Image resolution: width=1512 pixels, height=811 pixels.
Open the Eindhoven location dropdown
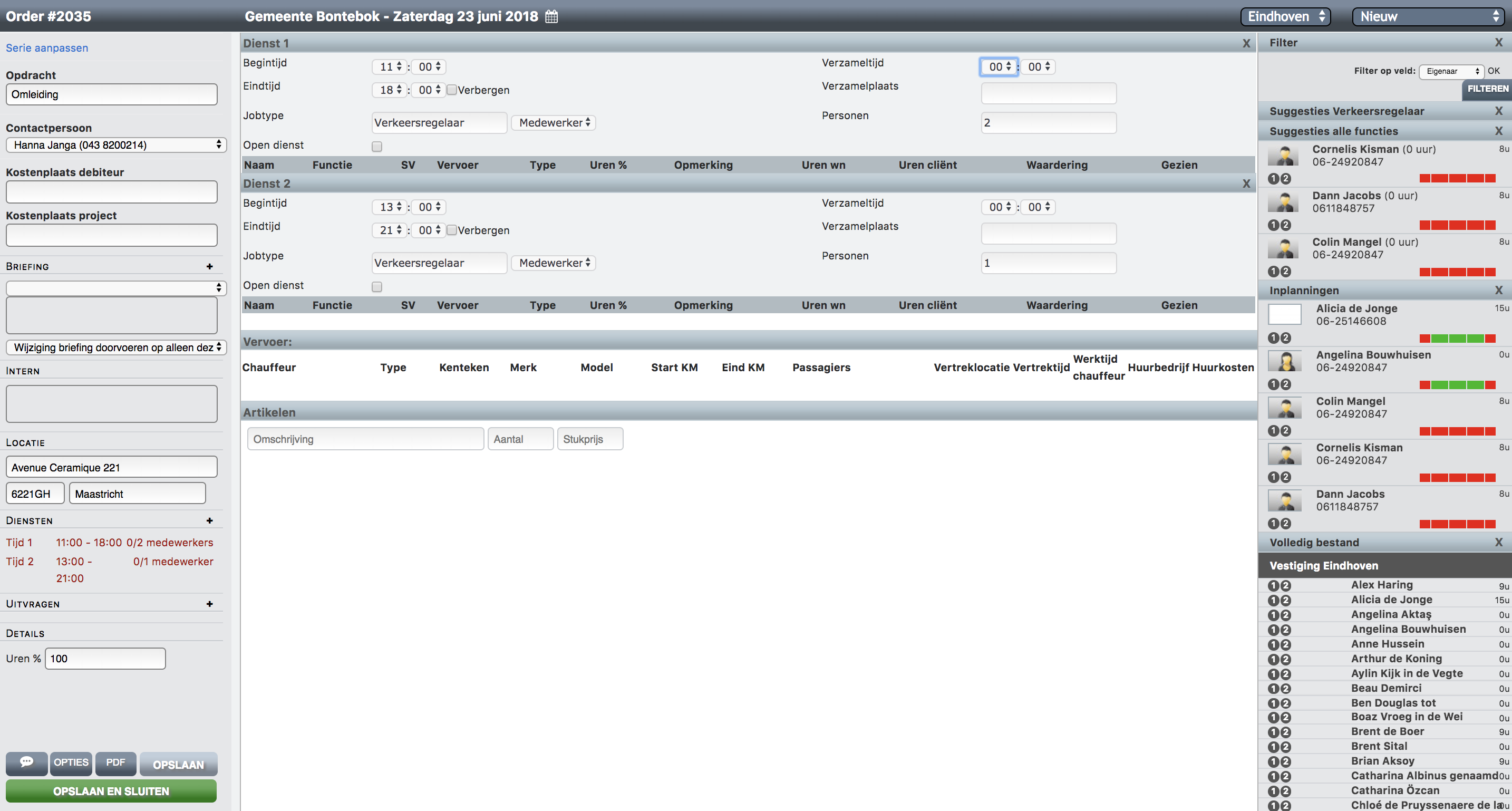coord(1285,16)
